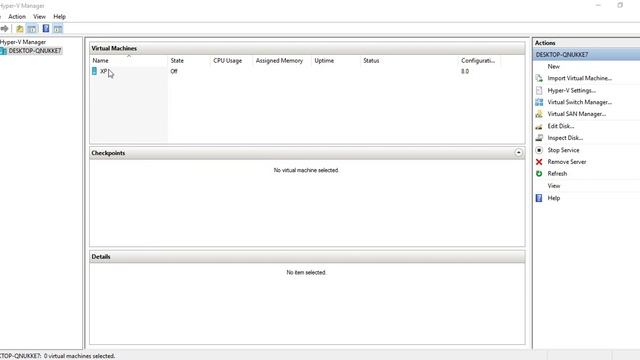Click the forward arrow toolbar icon
This screenshot has height=360, width=640.
point(4,29)
